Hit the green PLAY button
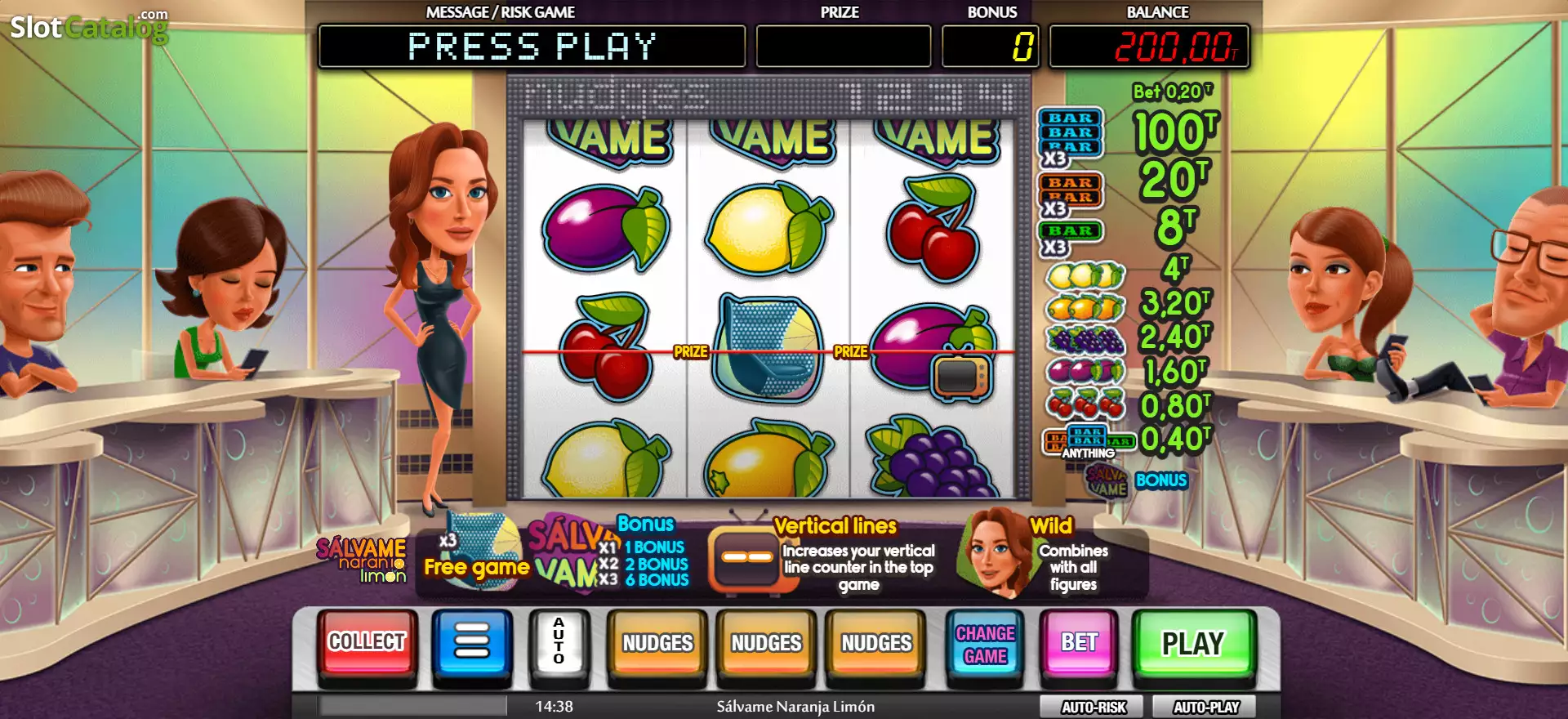 pyautogui.click(x=1193, y=643)
